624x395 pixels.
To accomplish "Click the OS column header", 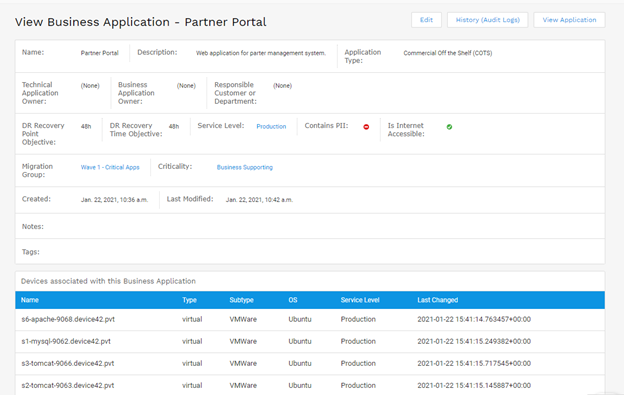I will click(293, 300).
